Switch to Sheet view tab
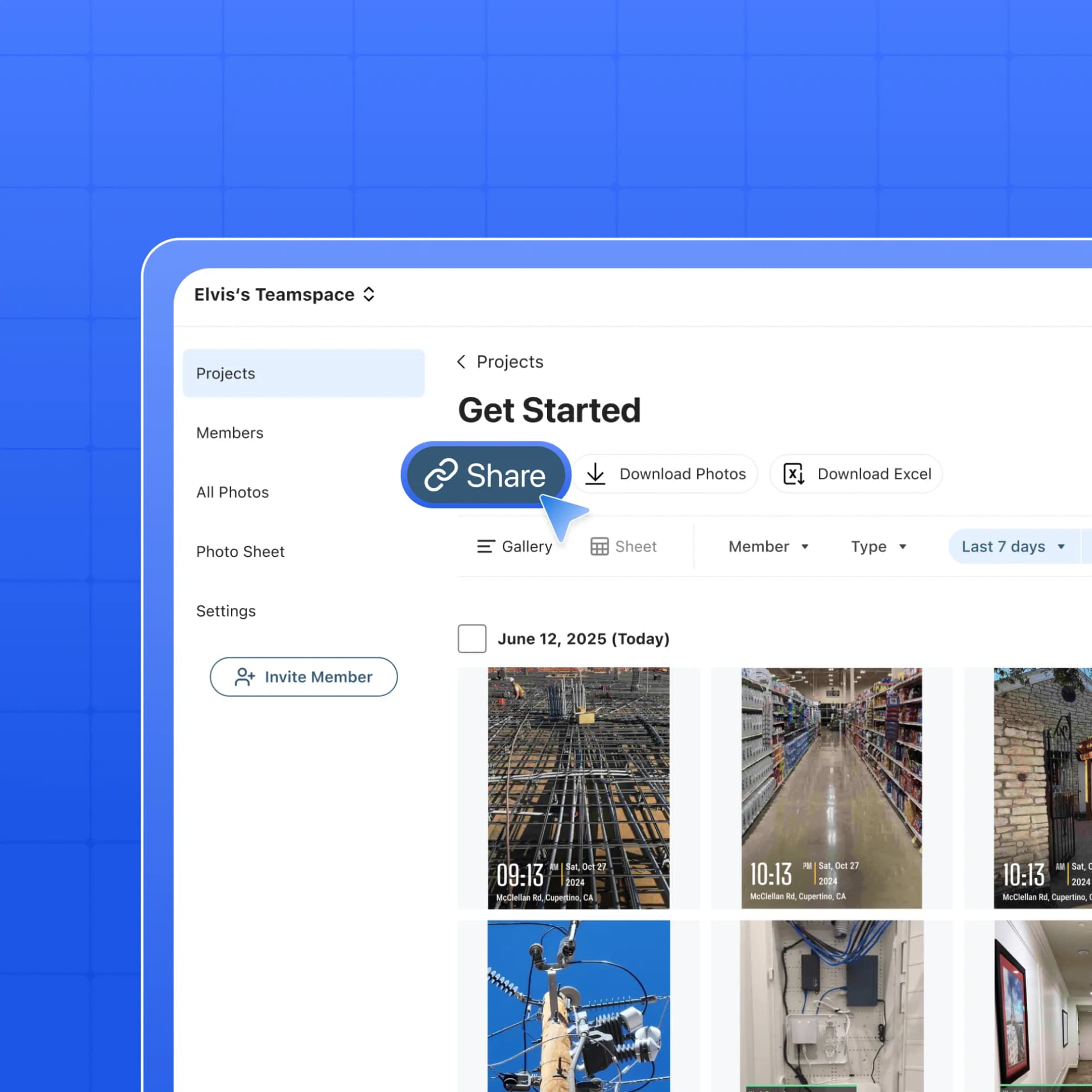This screenshot has width=1092, height=1092. point(623,547)
